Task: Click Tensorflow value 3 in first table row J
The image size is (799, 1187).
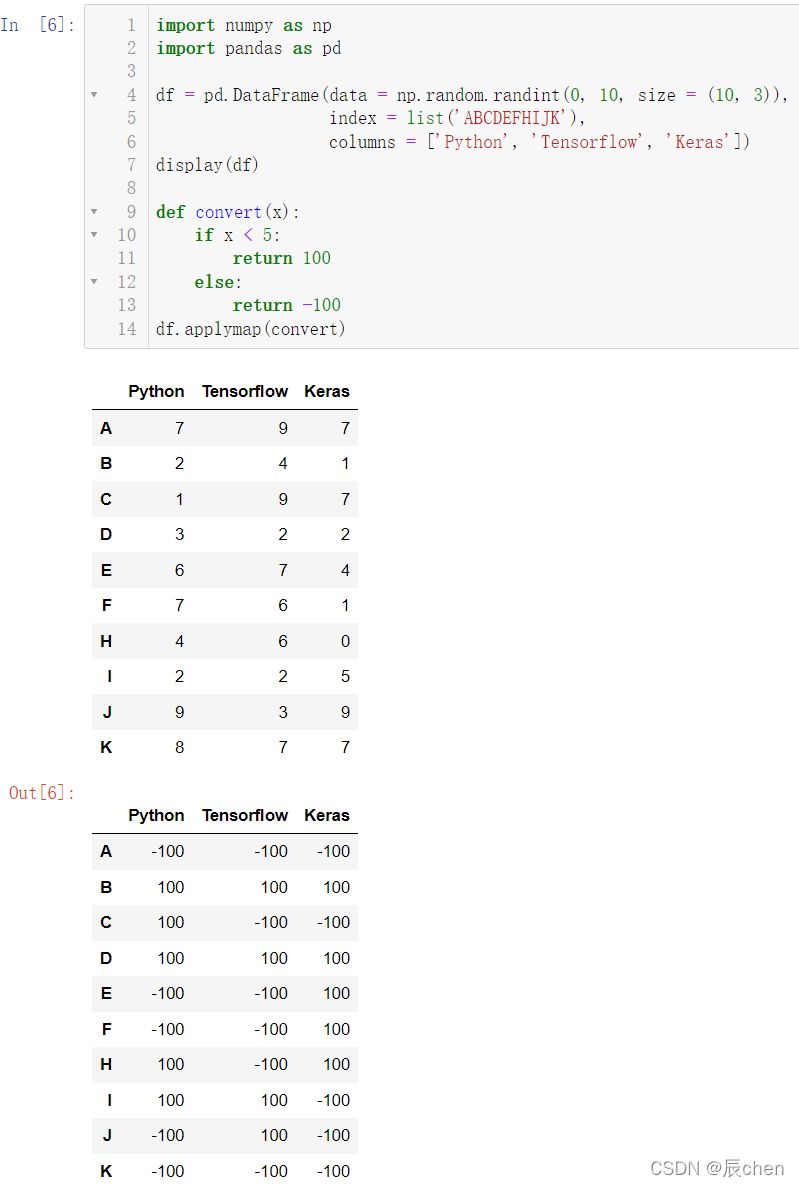Action: tap(283, 712)
